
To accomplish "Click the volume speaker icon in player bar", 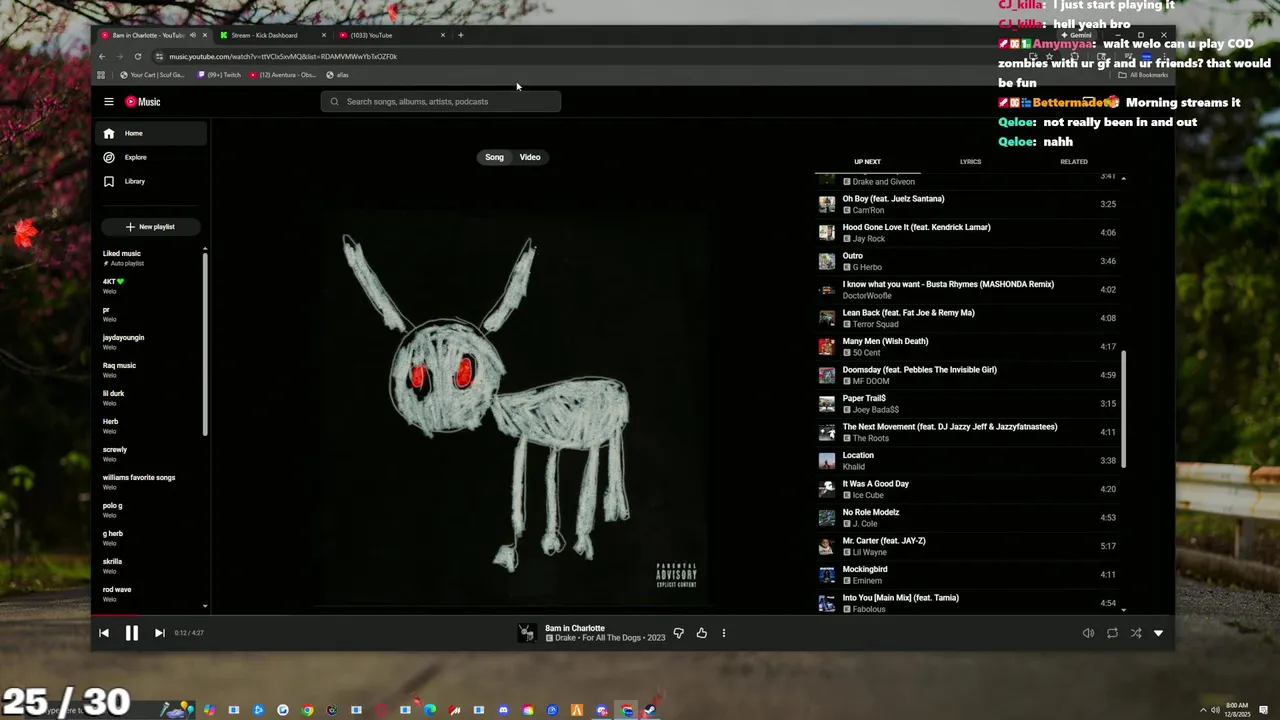I will click(1088, 633).
